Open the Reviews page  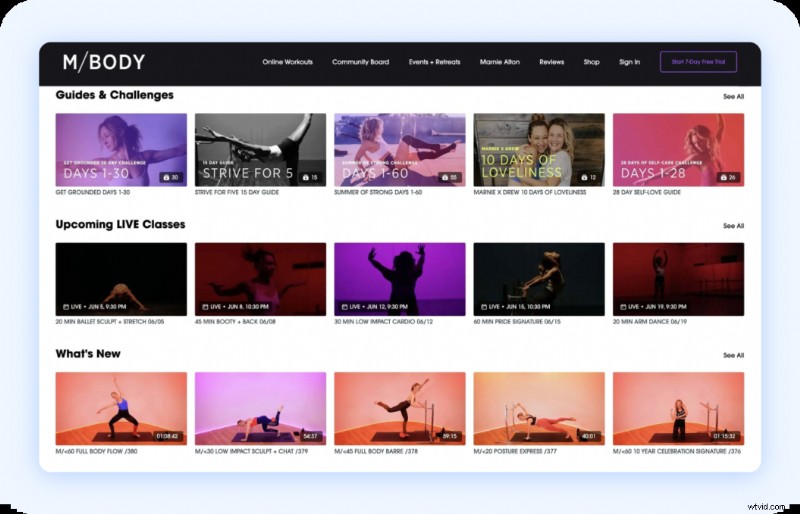[552, 62]
